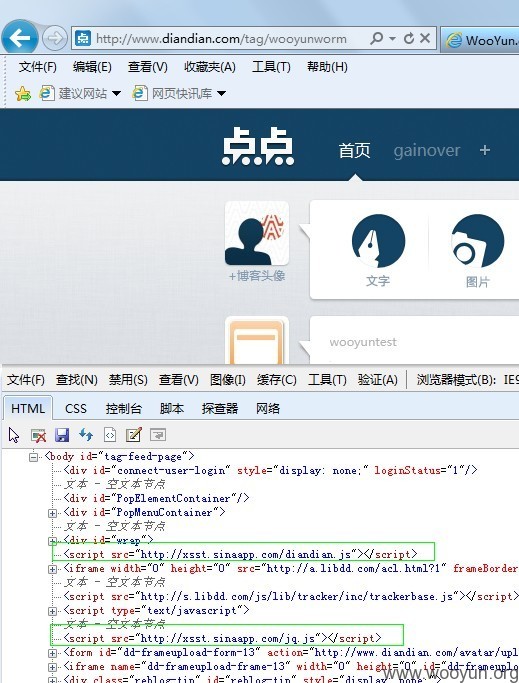Click the clear browser cache icon
519x683 pixels.
tap(38, 435)
